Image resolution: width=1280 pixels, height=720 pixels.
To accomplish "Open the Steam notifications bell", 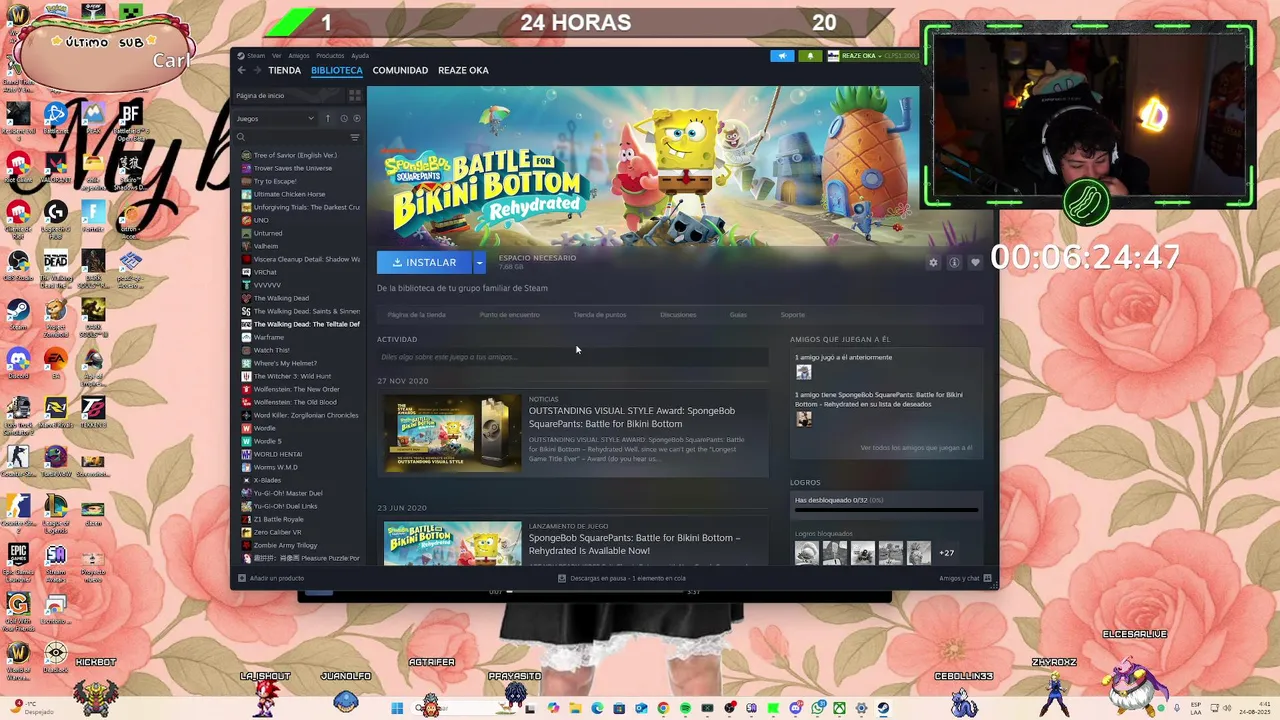I will coord(810,56).
